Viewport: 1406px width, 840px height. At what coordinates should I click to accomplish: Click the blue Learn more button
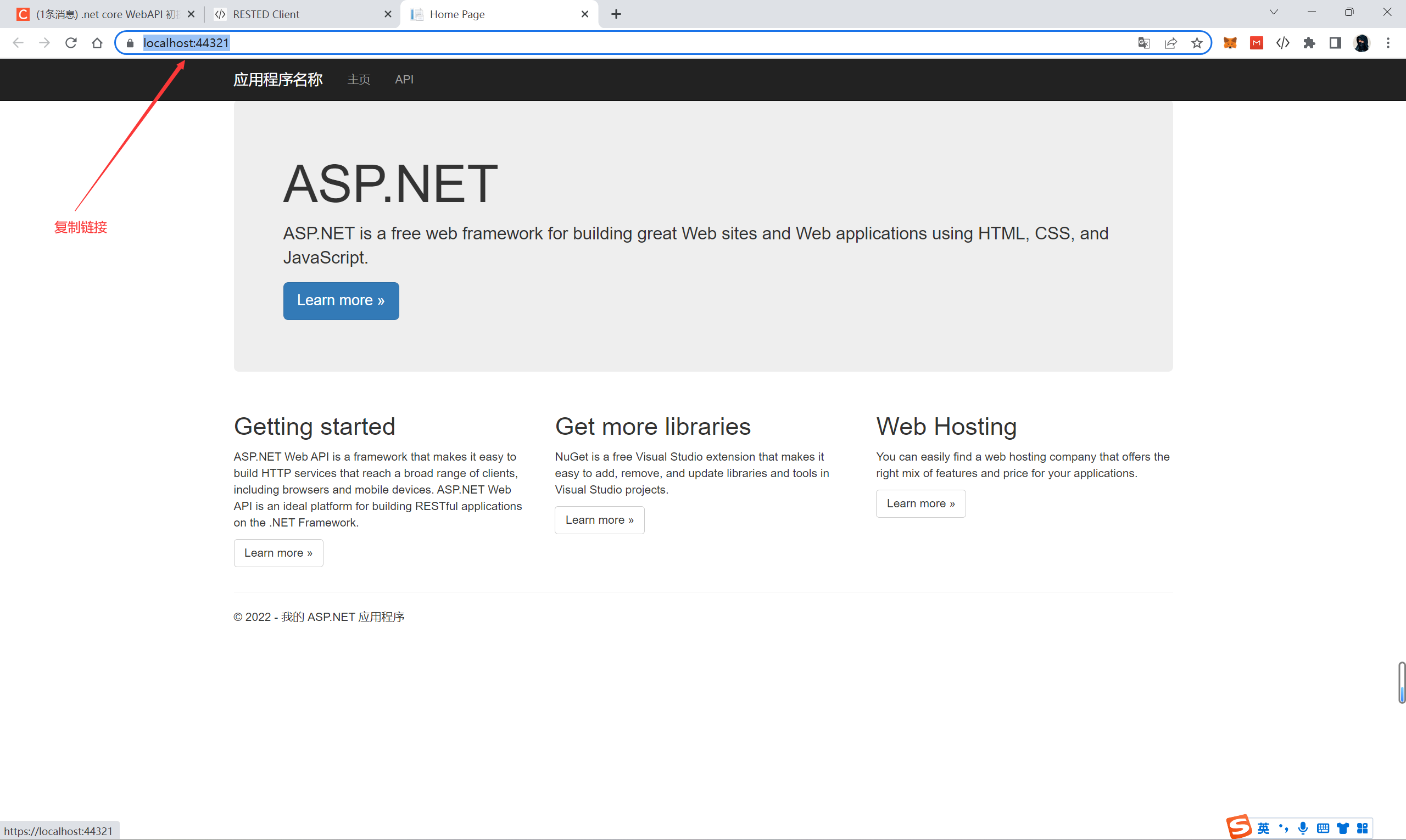[x=341, y=300]
